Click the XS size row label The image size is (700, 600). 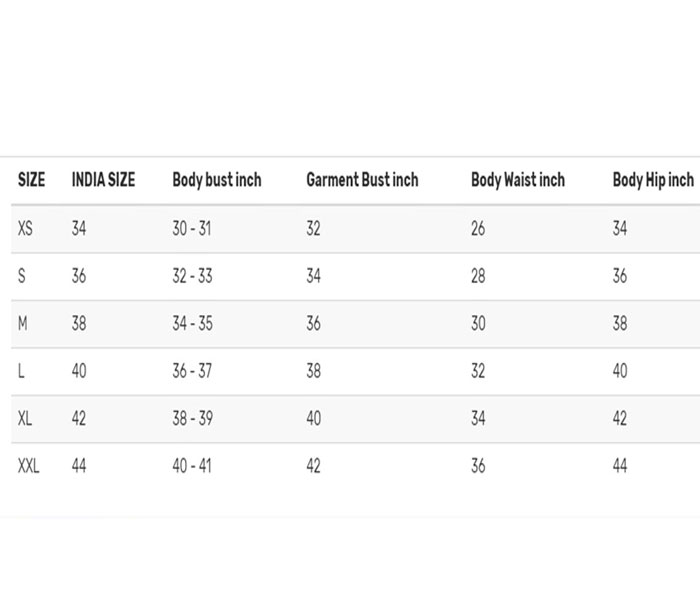(x=25, y=229)
